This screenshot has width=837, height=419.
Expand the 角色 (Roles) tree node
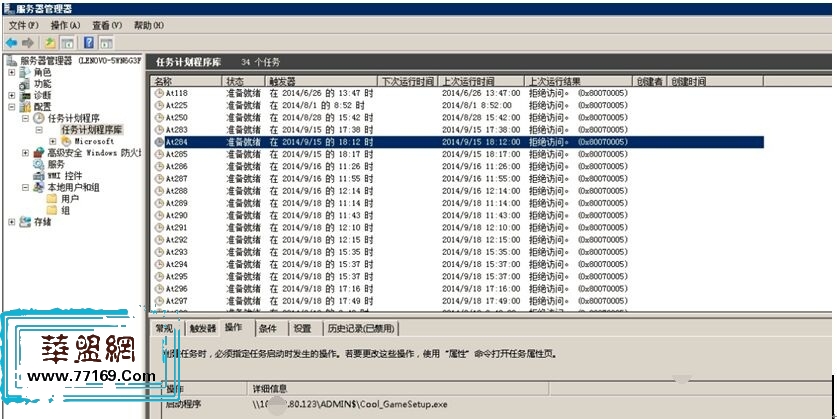(12, 73)
